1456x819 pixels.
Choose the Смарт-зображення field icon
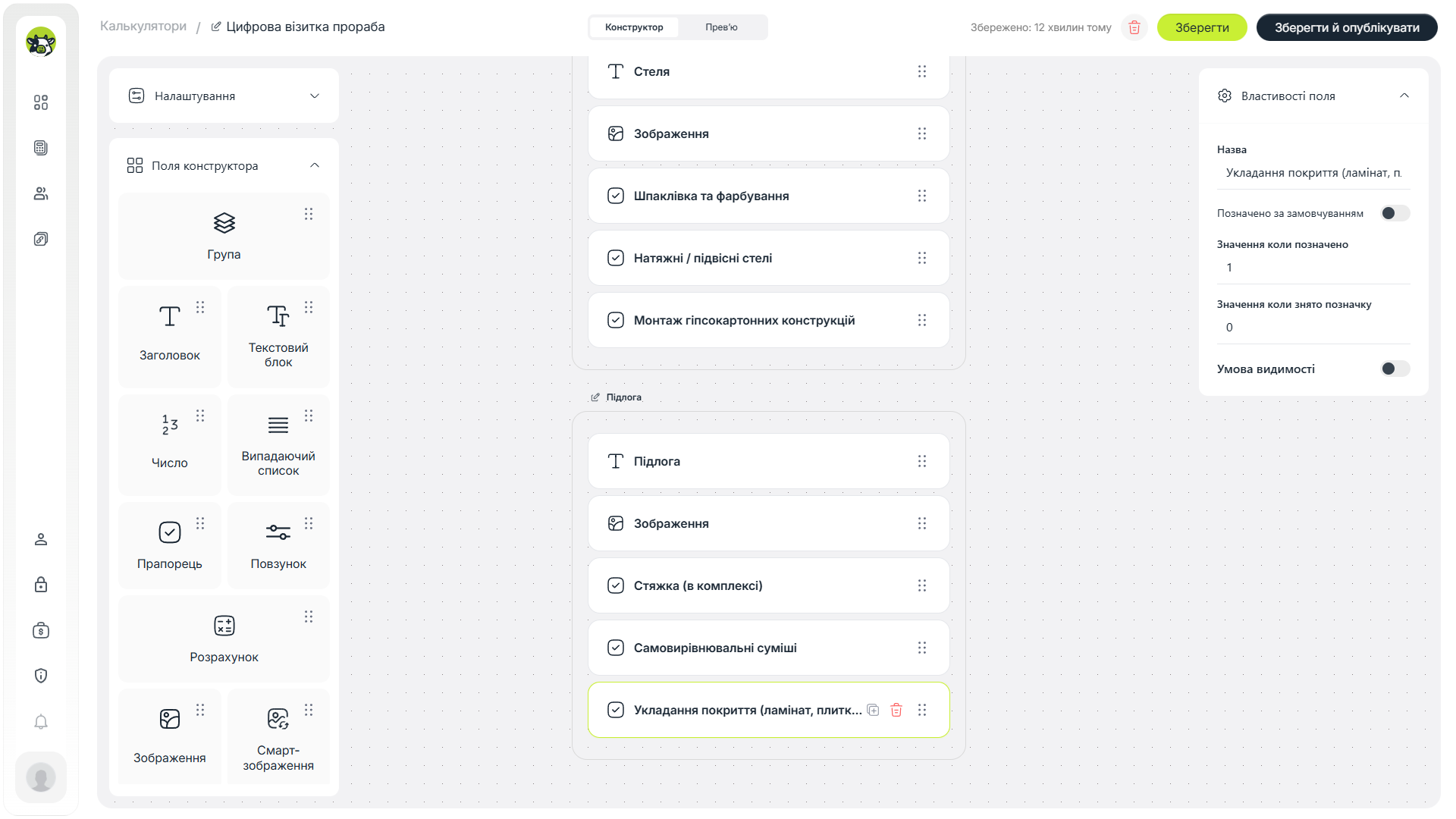(x=278, y=719)
